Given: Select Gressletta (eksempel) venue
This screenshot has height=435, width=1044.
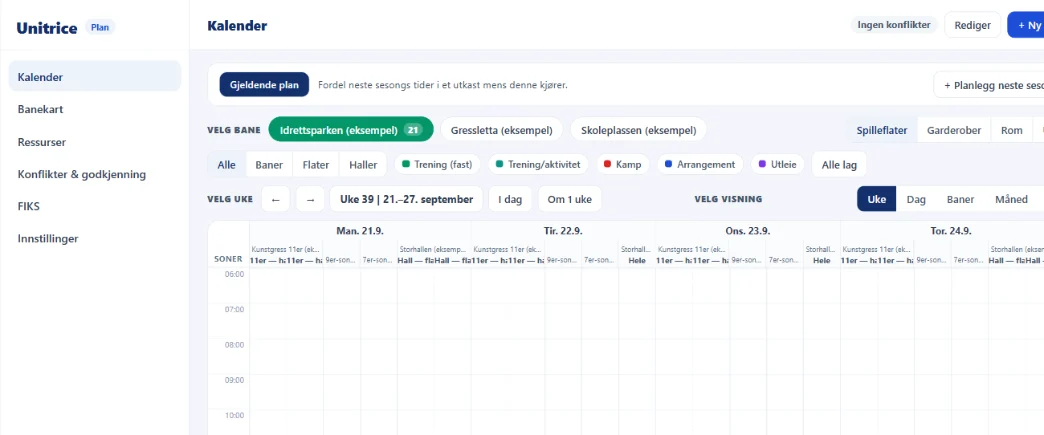Looking at the screenshot, I should pyautogui.click(x=501, y=130).
